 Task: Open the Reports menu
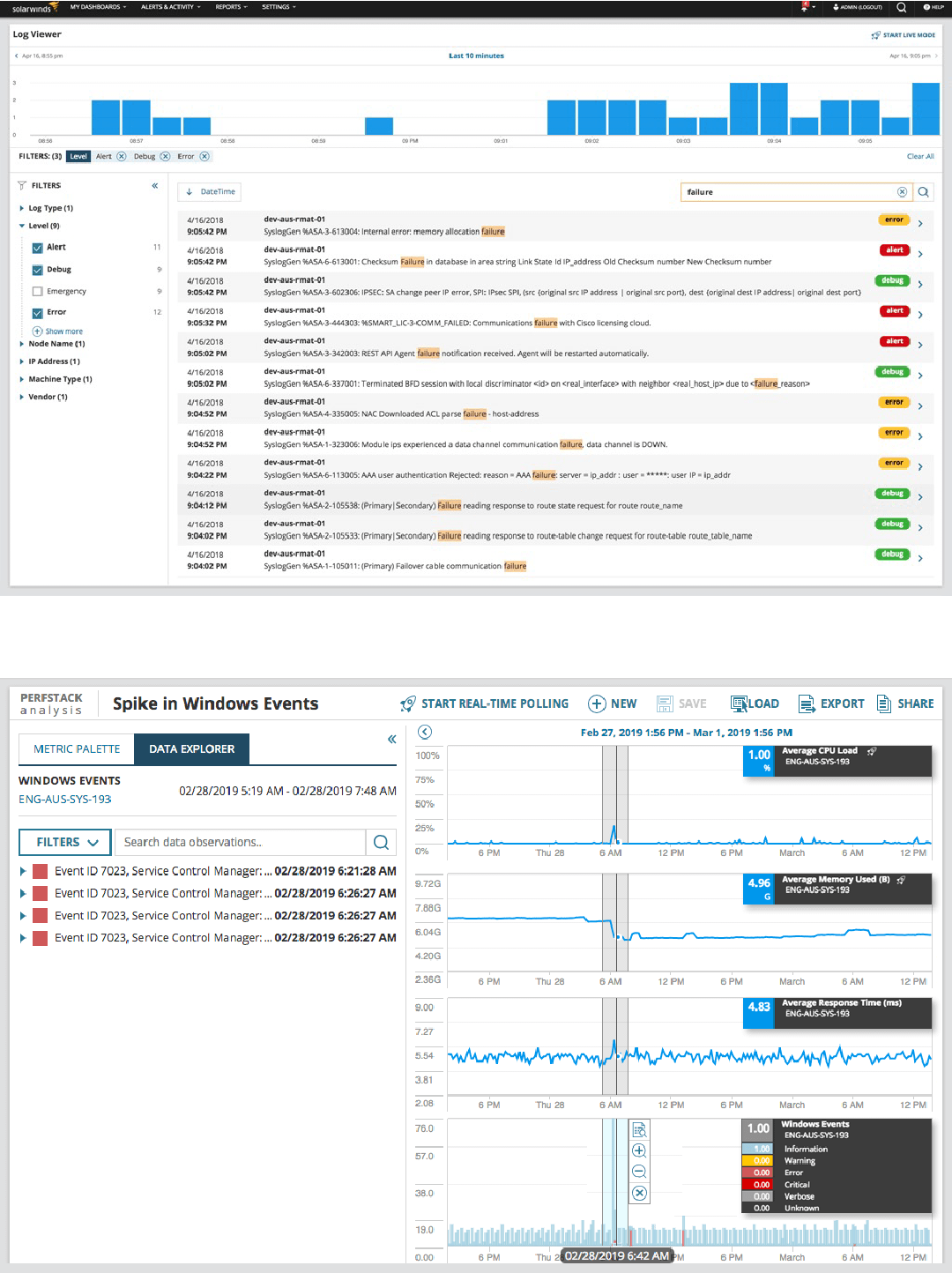(x=231, y=7)
